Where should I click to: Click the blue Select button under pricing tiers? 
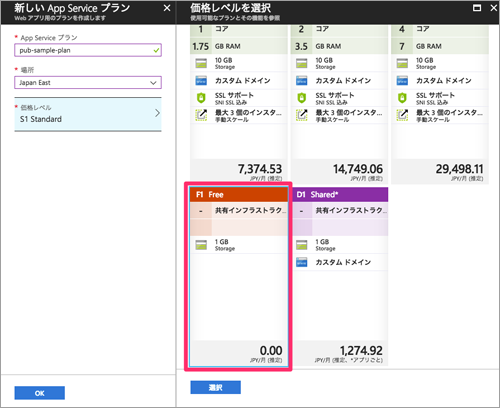click(x=216, y=387)
